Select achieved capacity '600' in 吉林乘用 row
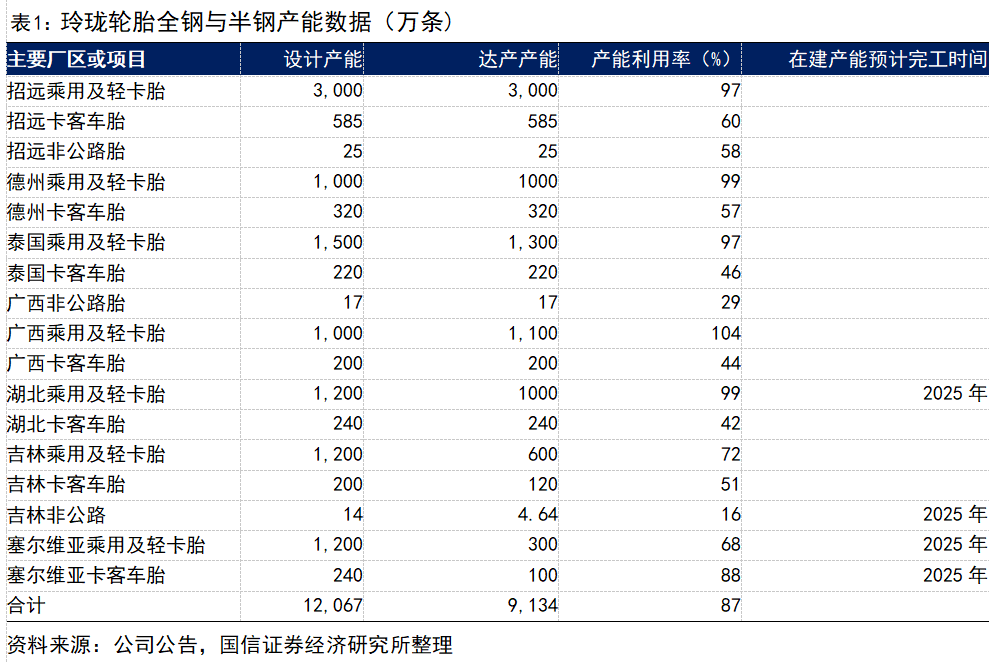This screenshot has height=663, width=989. click(x=542, y=454)
